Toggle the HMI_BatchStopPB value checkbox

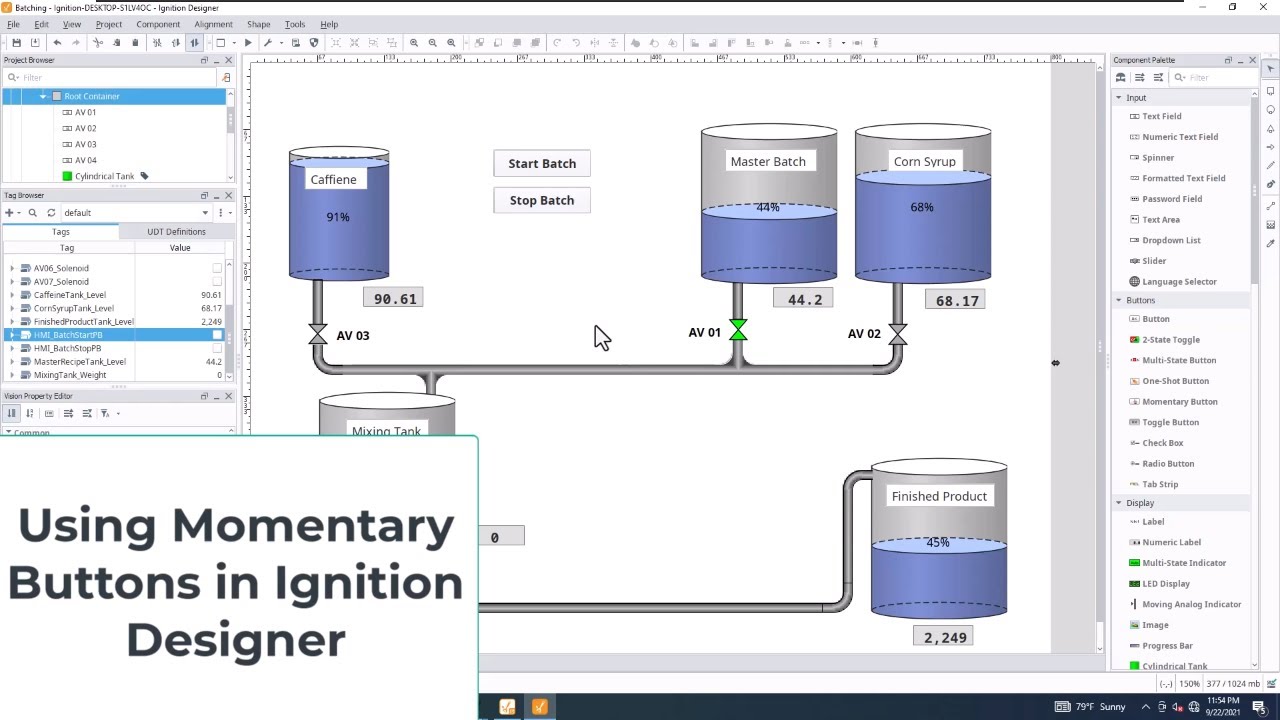pyautogui.click(x=217, y=348)
